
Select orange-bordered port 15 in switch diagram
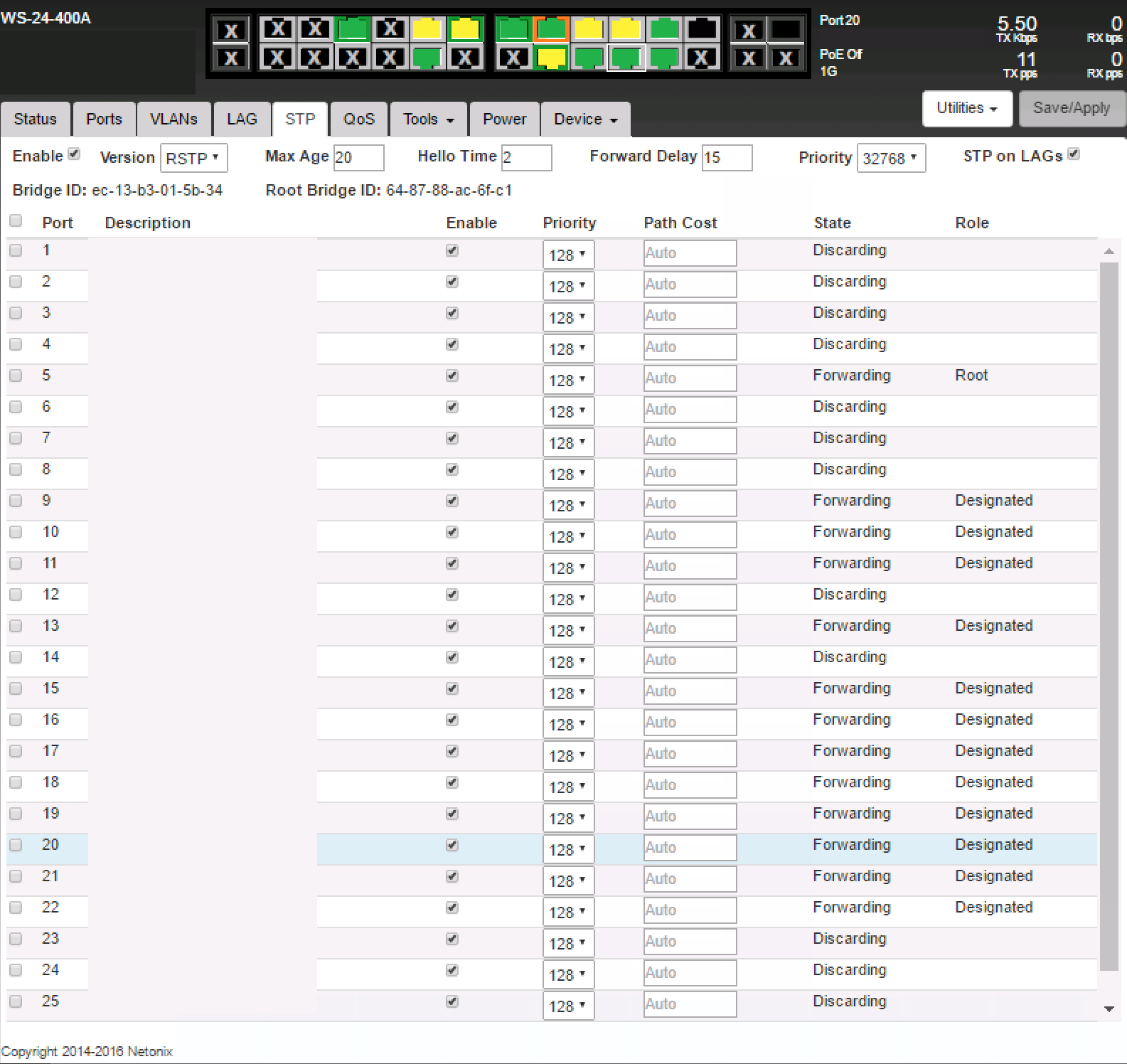point(550,30)
